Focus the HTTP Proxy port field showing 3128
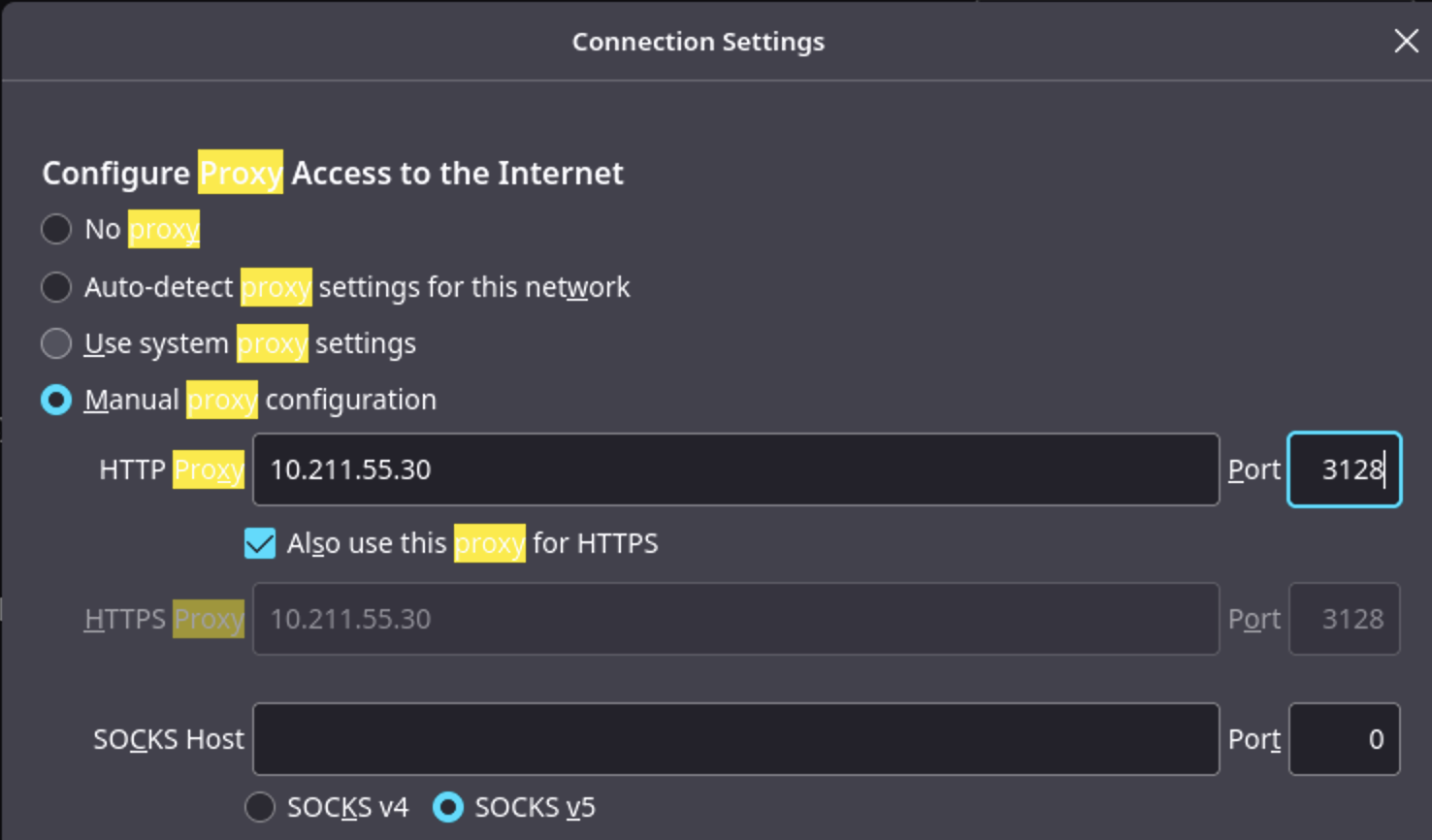This screenshot has width=1432, height=840. click(1344, 469)
